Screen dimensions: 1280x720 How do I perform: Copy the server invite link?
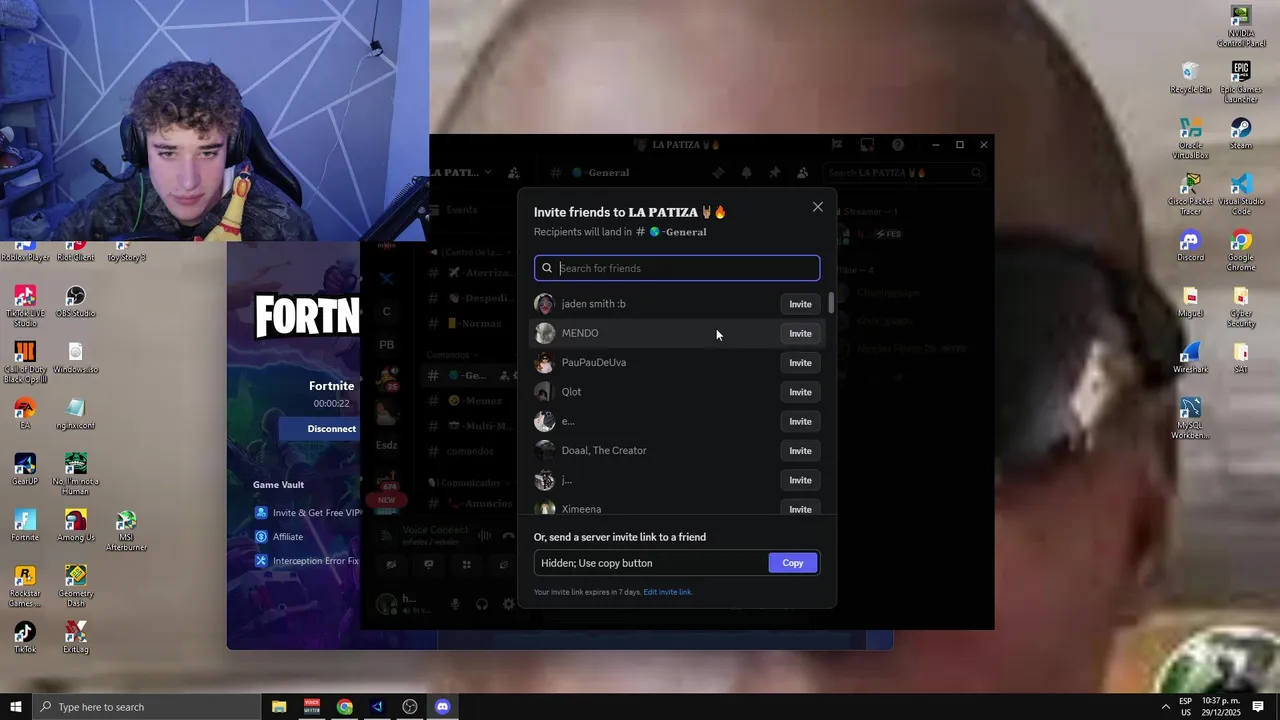[793, 563]
